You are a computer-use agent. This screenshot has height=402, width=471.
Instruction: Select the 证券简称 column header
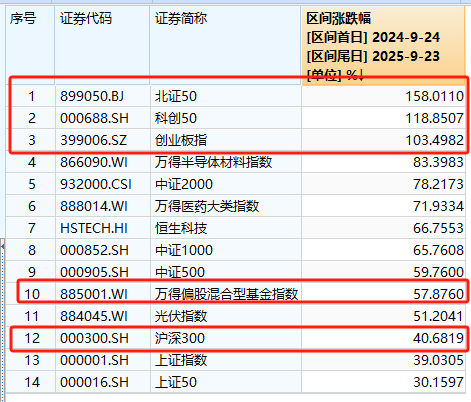coord(181,19)
